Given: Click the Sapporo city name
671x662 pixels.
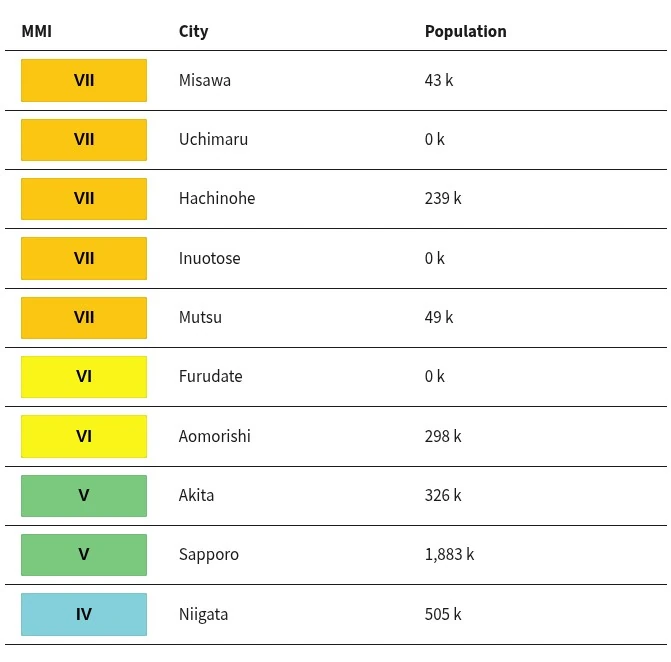Looking at the screenshot, I should 209,555.
